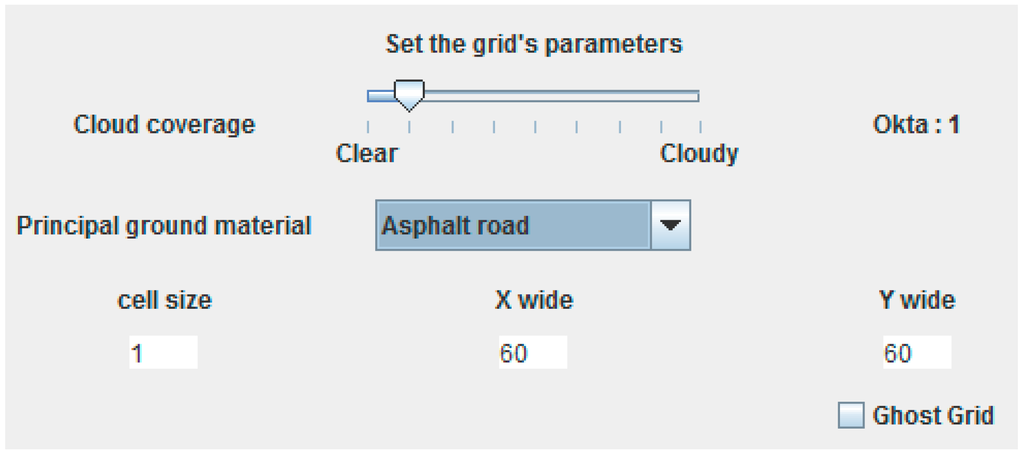Focus the cell size input field
The image size is (1024, 455).
pos(163,353)
